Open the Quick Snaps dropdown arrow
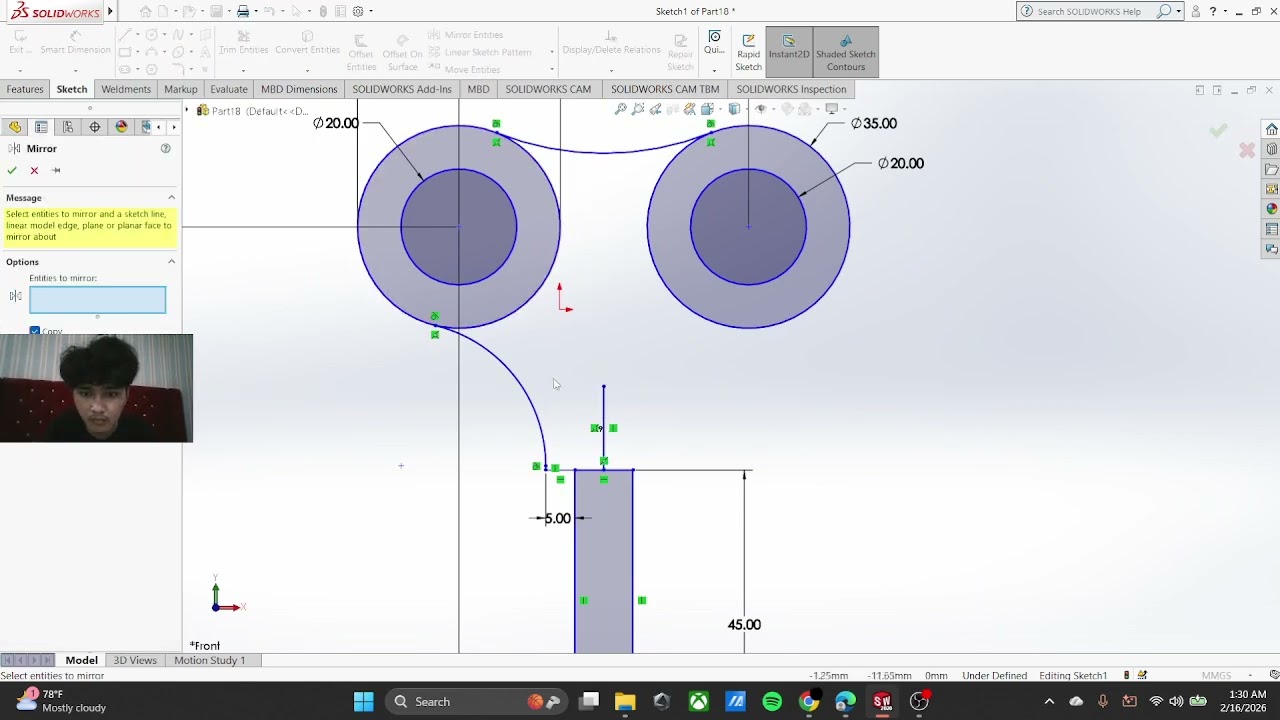Image resolution: width=1280 pixels, height=720 pixels. point(714,70)
